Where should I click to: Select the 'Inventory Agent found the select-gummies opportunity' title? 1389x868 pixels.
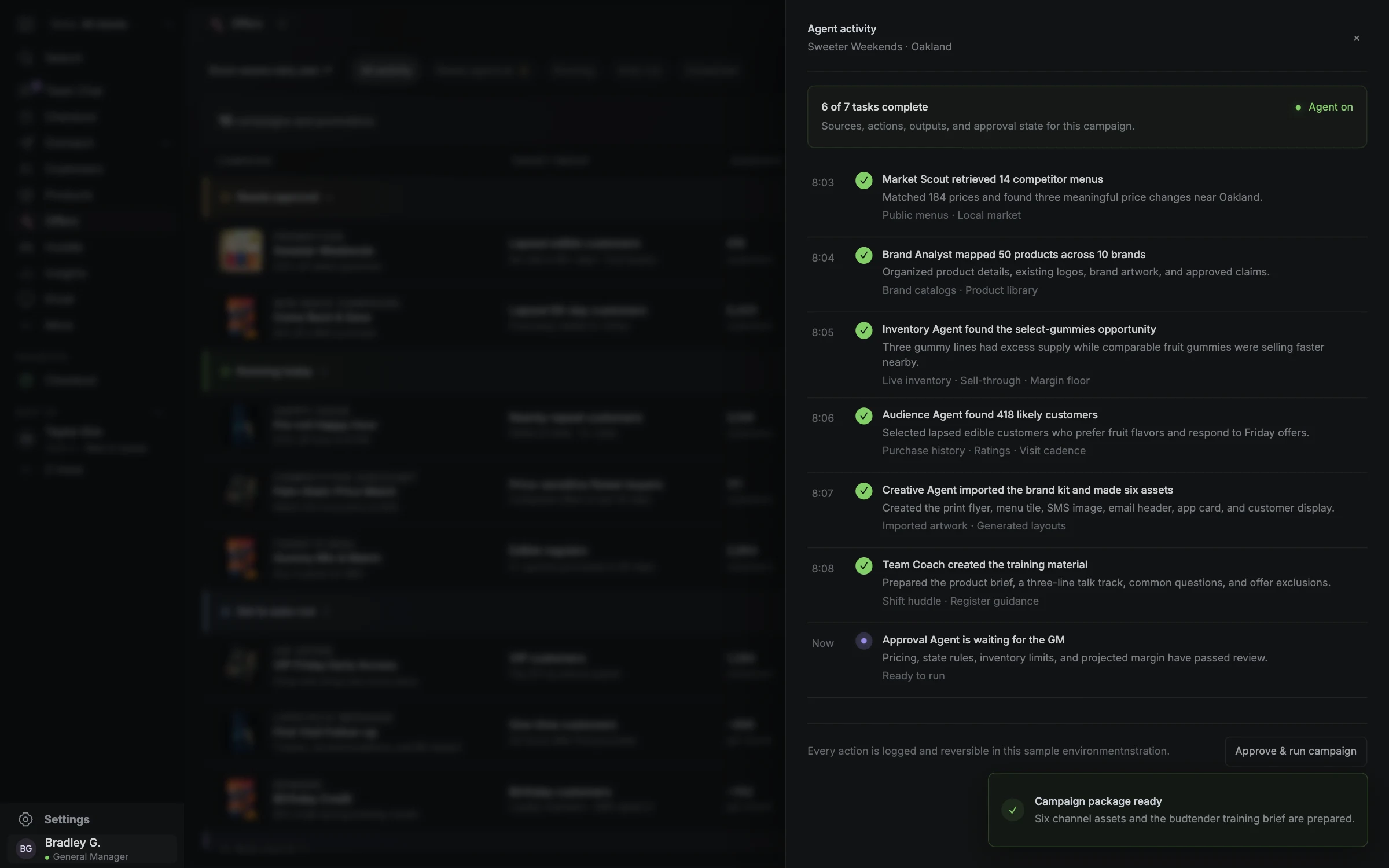[x=1019, y=329]
